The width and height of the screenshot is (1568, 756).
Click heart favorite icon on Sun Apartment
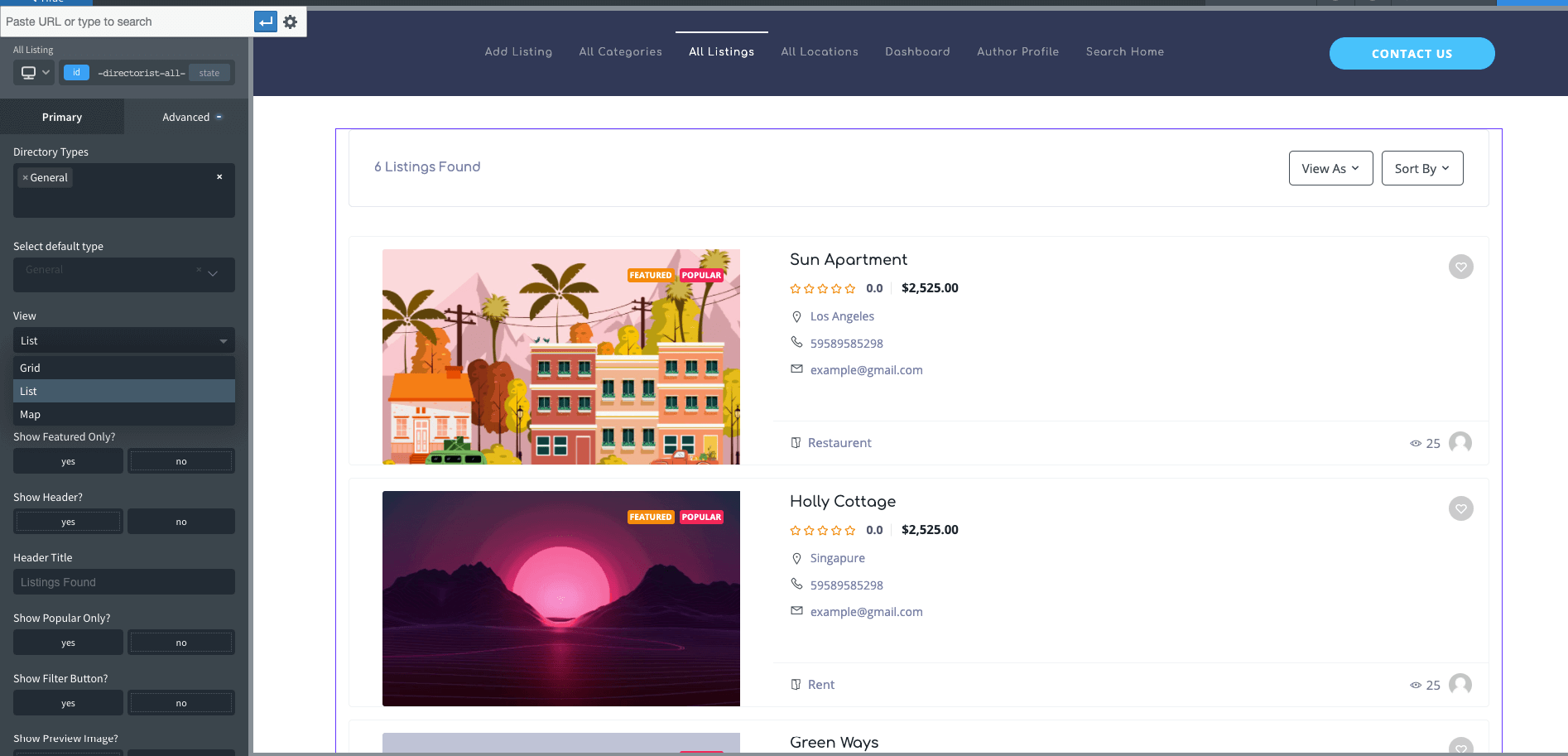[1460, 267]
